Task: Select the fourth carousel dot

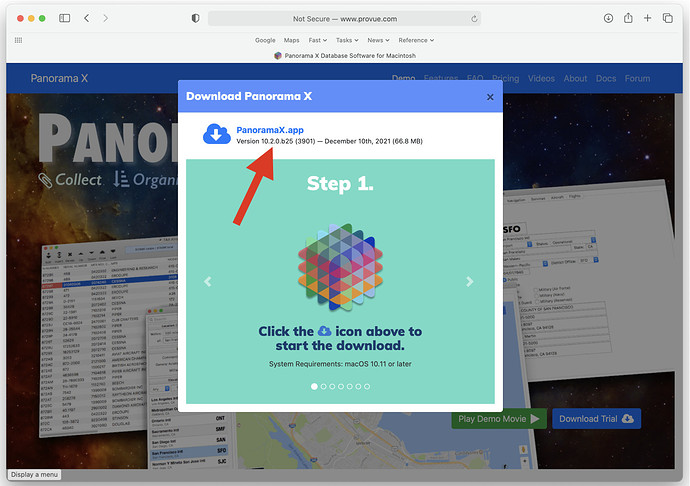Action: tap(341, 387)
